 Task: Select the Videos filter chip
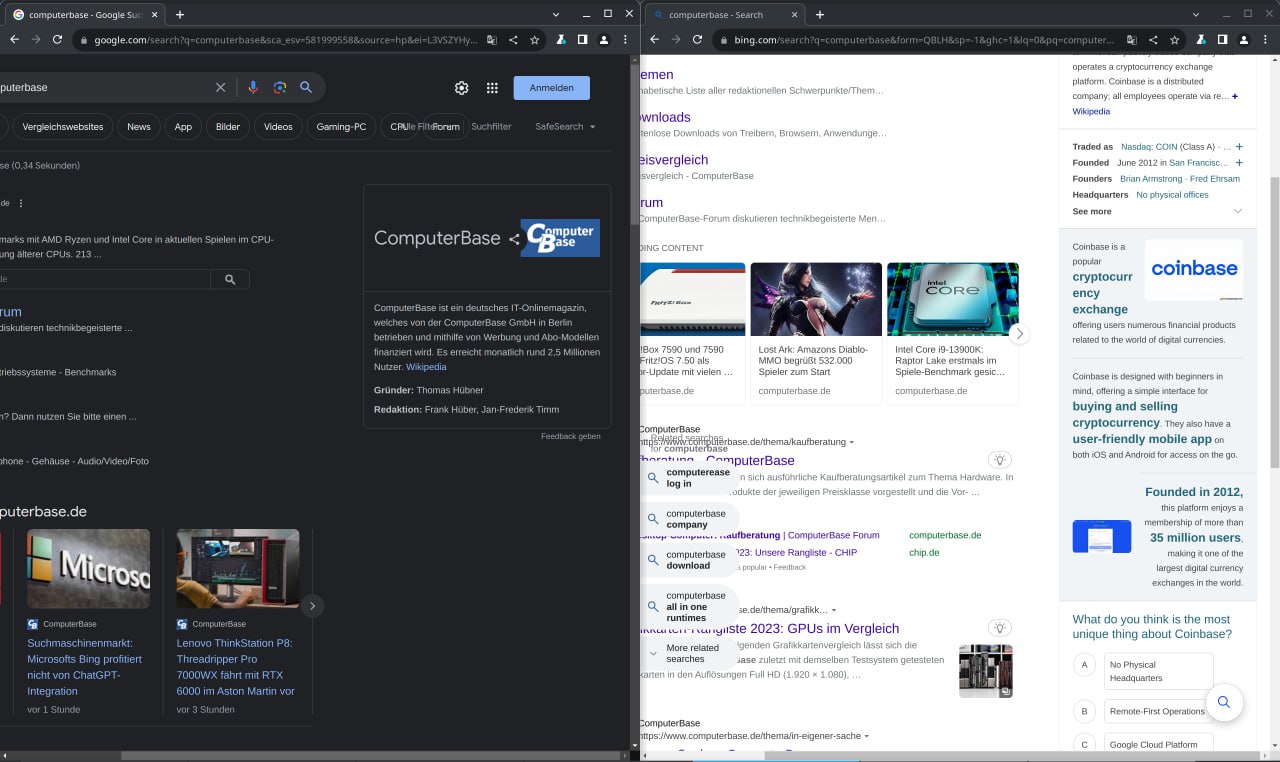pos(278,127)
